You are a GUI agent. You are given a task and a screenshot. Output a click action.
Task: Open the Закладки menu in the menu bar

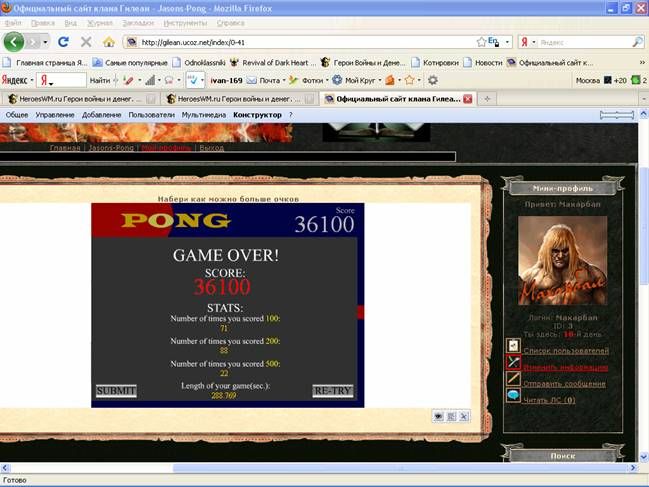click(x=138, y=23)
